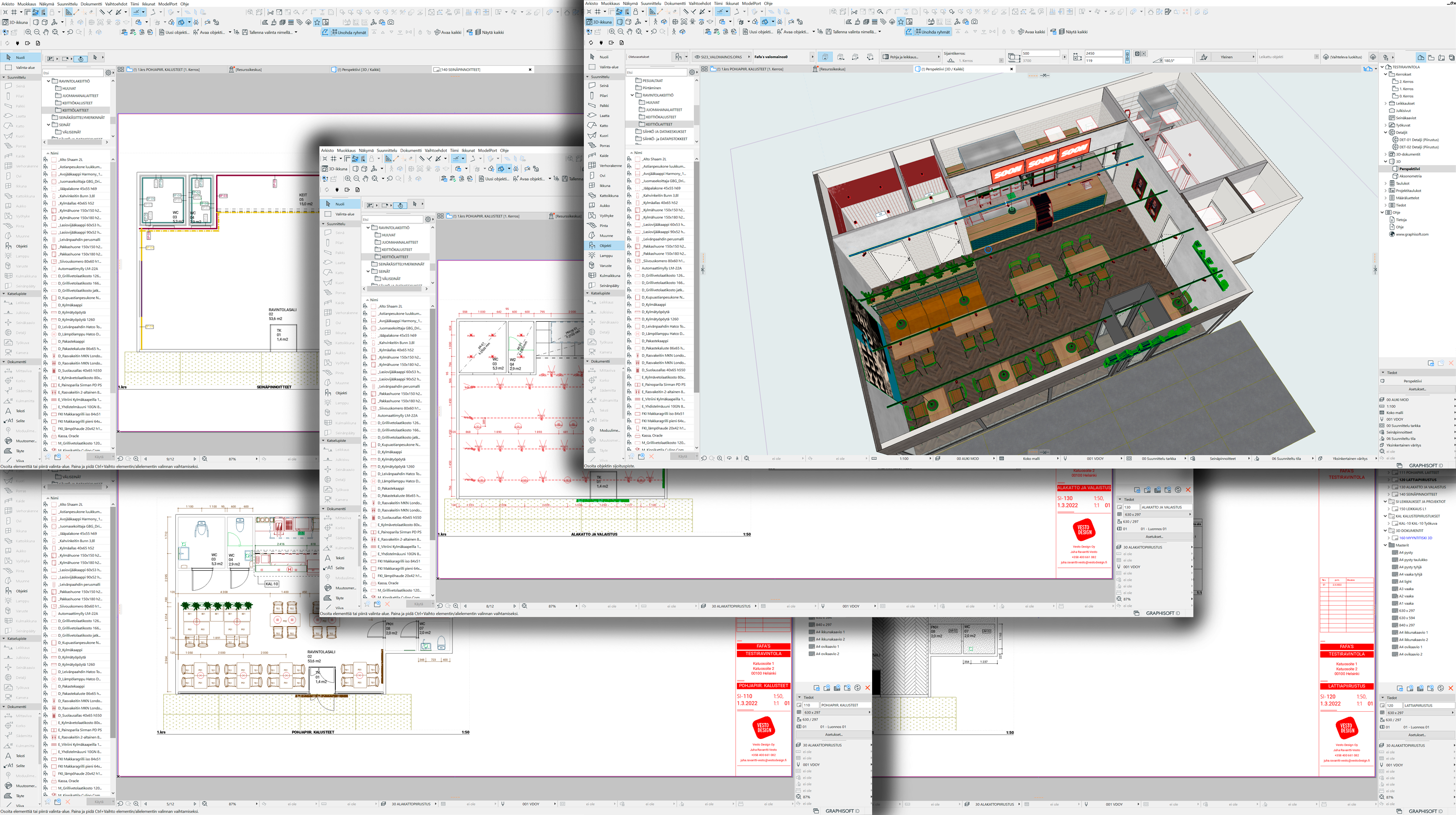Collapse Kerrokset in navigator tree
This screenshot has width=1456, height=815.
coord(1386,74)
